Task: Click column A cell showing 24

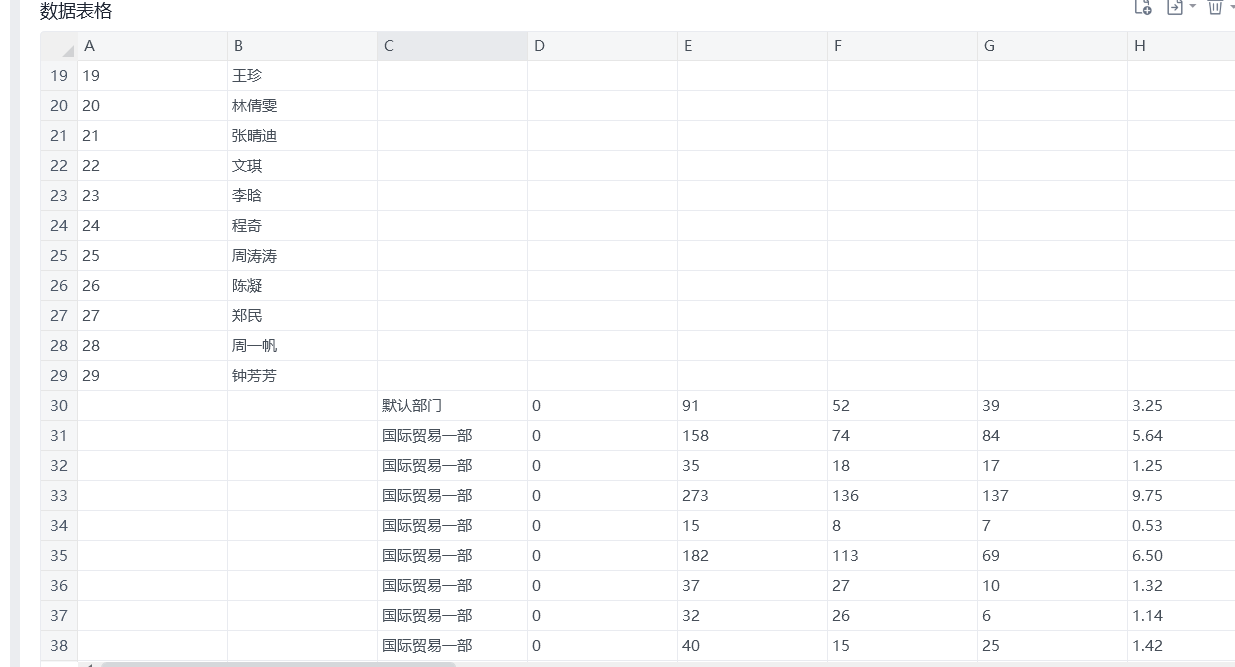Action: point(153,226)
